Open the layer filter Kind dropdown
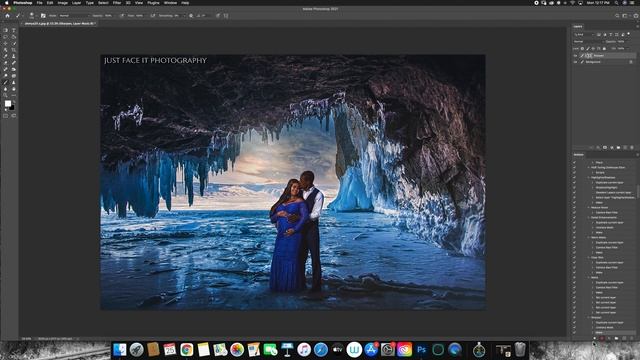This screenshot has height=360, width=640. pyautogui.click(x=584, y=34)
